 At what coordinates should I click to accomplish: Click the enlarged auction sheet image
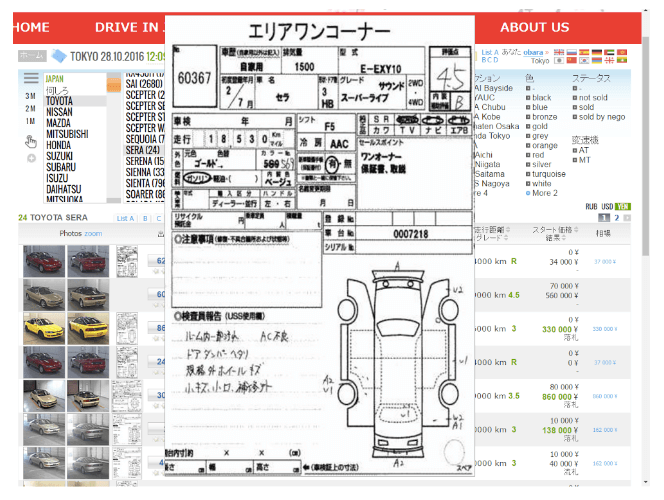point(320,246)
